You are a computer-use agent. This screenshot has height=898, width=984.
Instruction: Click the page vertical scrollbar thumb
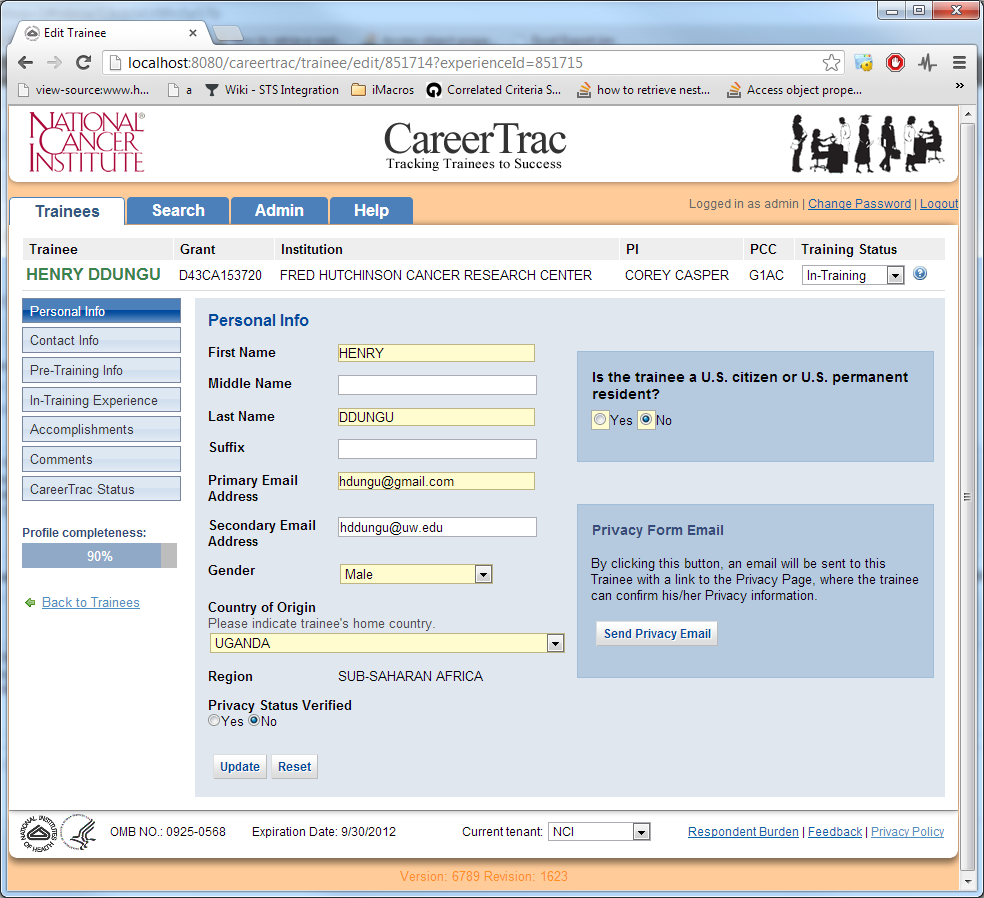[x=967, y=496]
